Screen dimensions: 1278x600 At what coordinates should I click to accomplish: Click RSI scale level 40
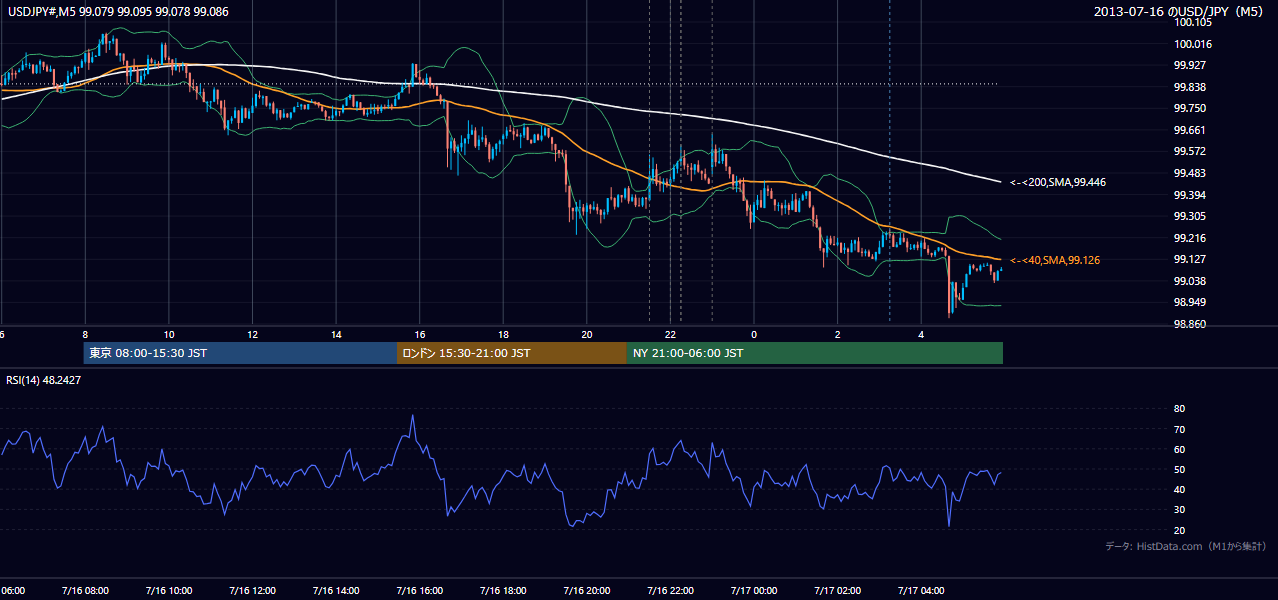pos(1180,489)
